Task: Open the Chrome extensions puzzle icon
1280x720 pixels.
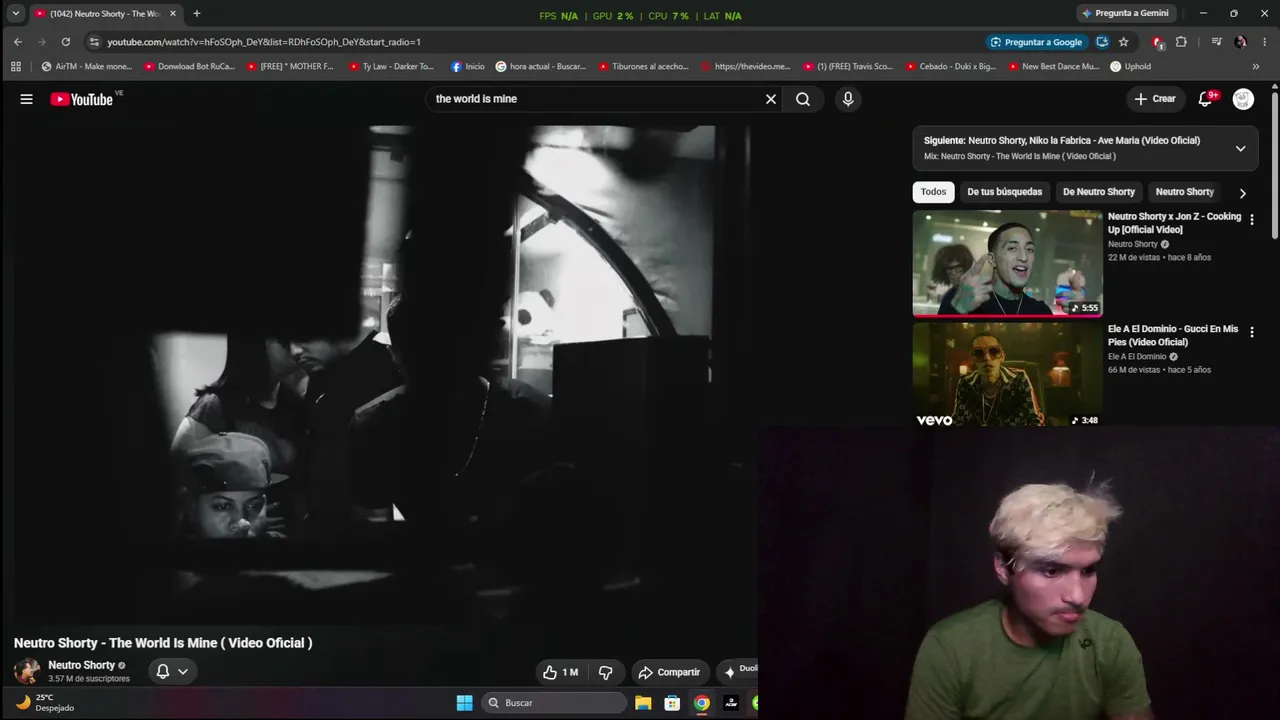Action: point(1181,42)
